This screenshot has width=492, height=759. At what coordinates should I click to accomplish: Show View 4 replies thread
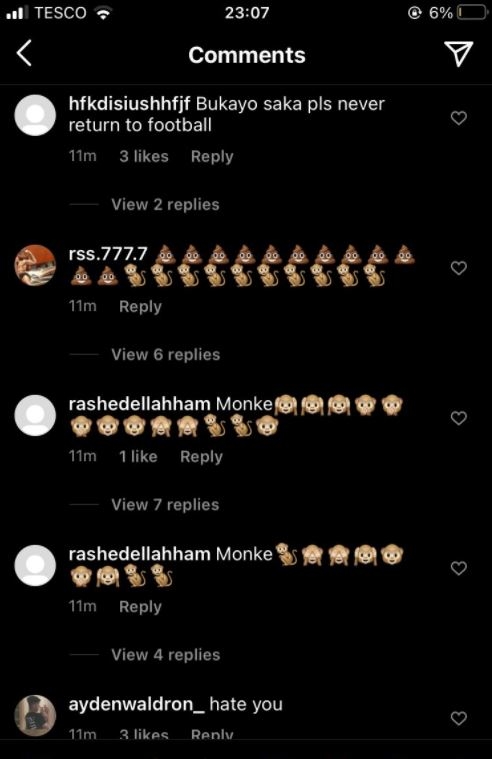tap(166, 654)
